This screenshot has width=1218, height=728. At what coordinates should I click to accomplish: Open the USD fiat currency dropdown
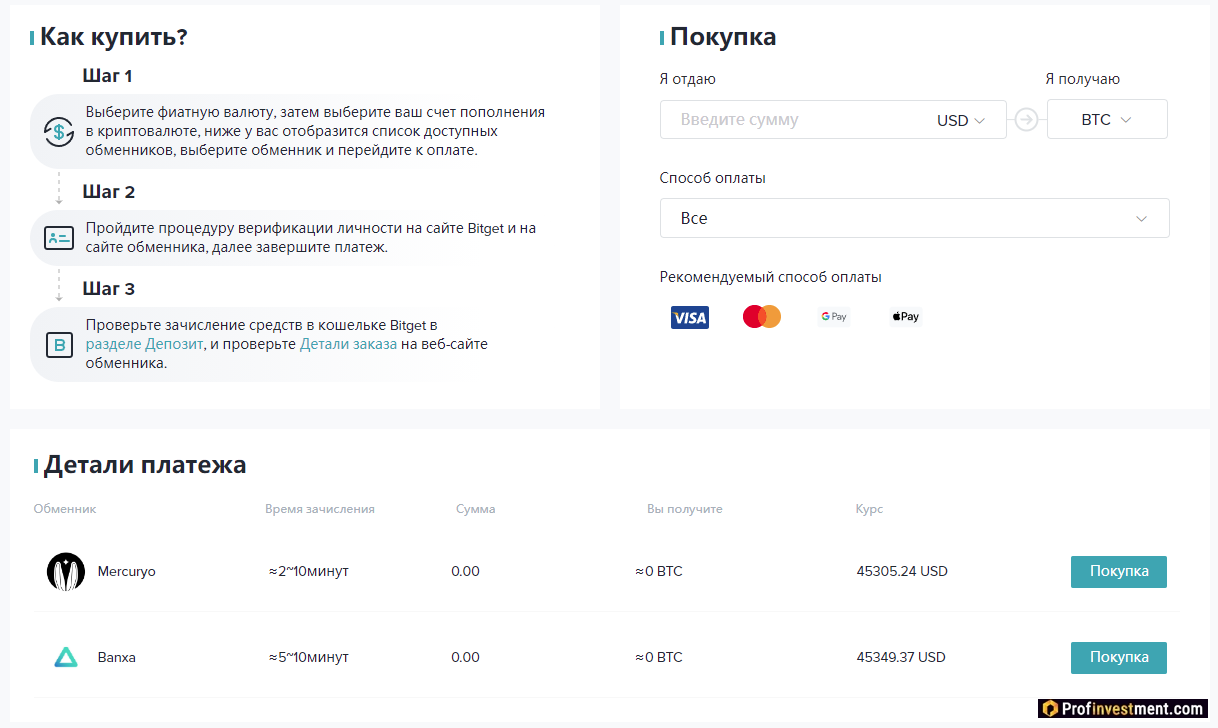click(960, 120)
